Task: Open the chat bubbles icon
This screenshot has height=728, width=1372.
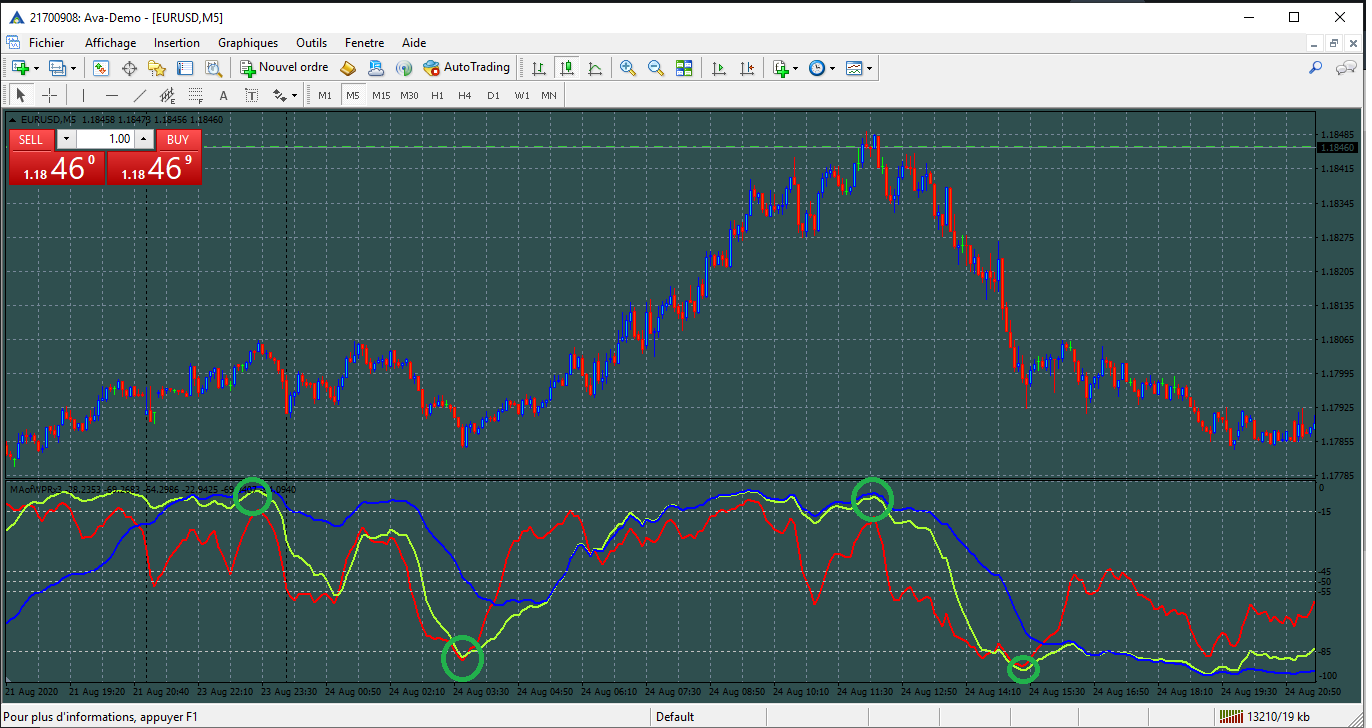Action: [x=1345, y=68]
